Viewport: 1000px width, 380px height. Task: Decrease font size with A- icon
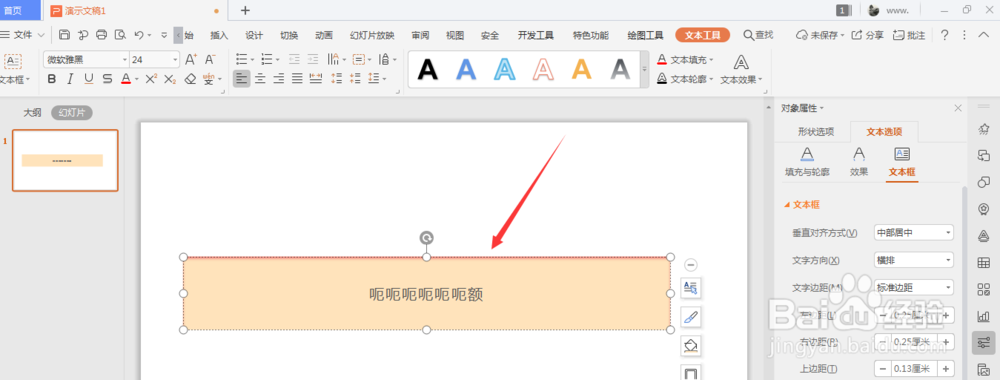point(210,59)
